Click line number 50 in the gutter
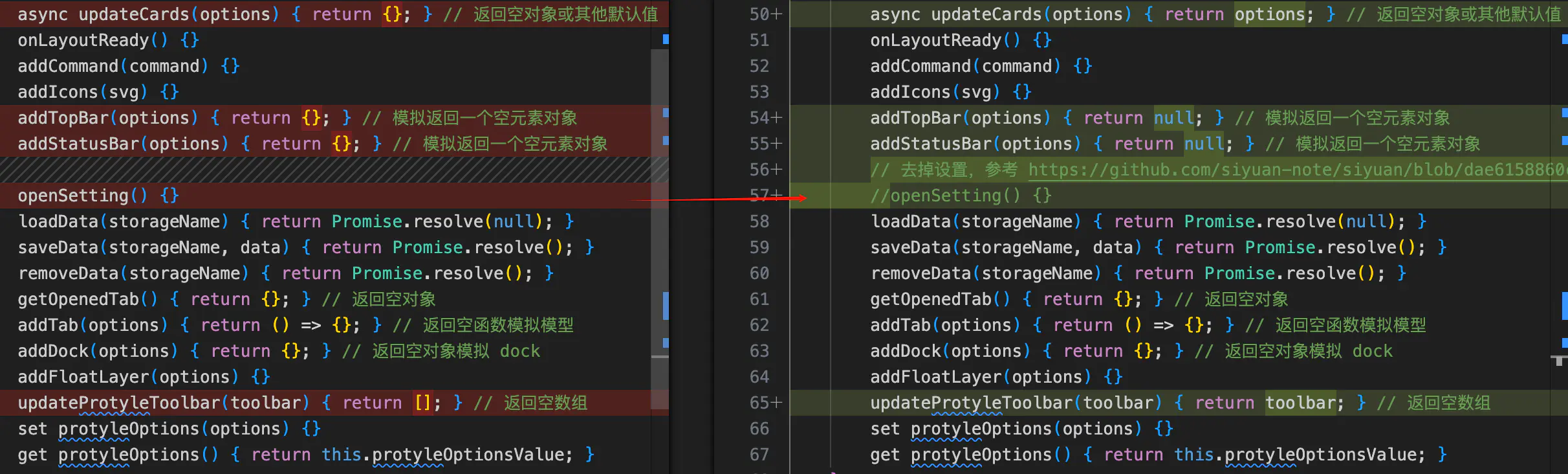Screen dimensions: 1568x474 click(759, 14)
